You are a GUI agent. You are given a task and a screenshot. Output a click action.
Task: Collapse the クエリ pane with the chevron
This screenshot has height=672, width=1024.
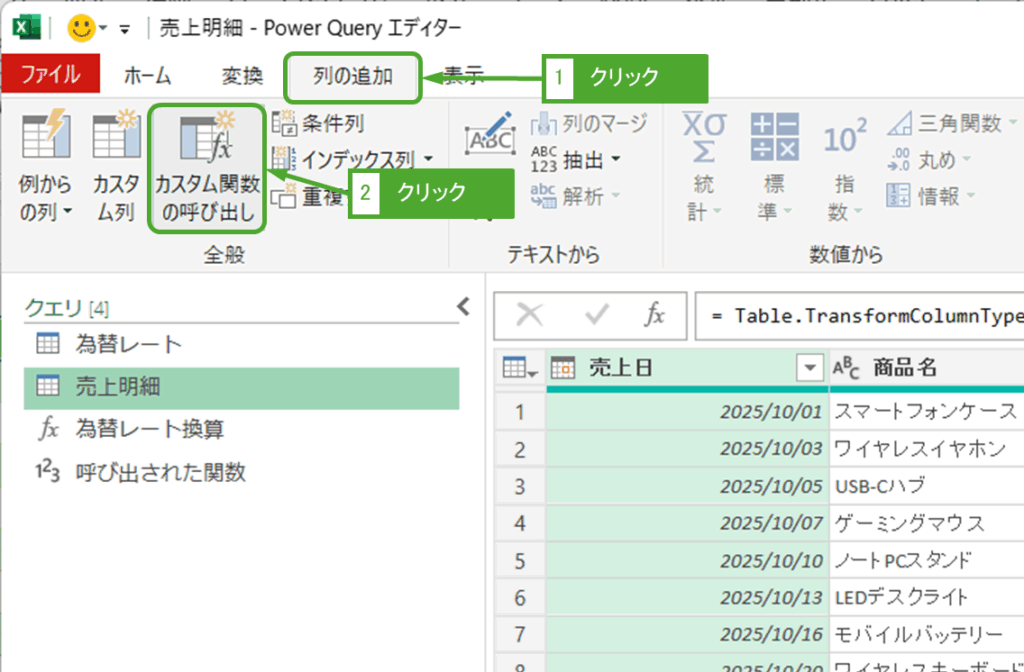[463, 307]
